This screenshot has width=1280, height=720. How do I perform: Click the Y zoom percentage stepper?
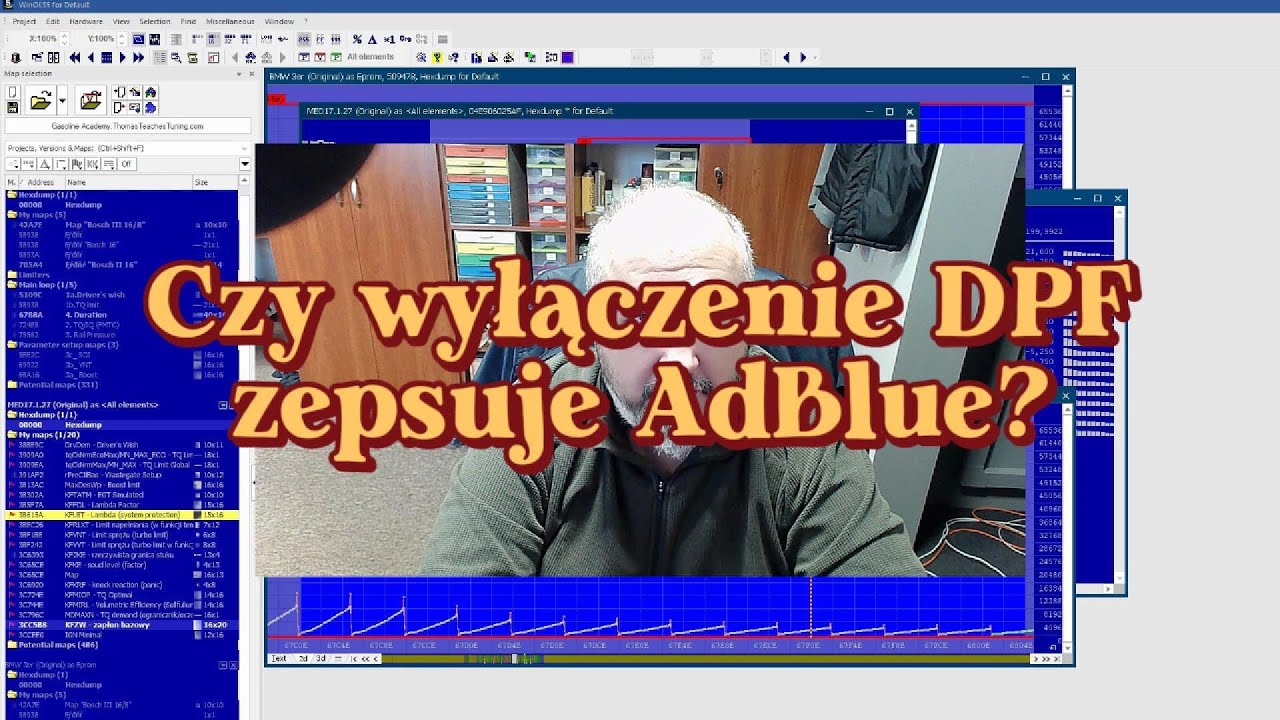pyautogui.click(x=122, y=39)
